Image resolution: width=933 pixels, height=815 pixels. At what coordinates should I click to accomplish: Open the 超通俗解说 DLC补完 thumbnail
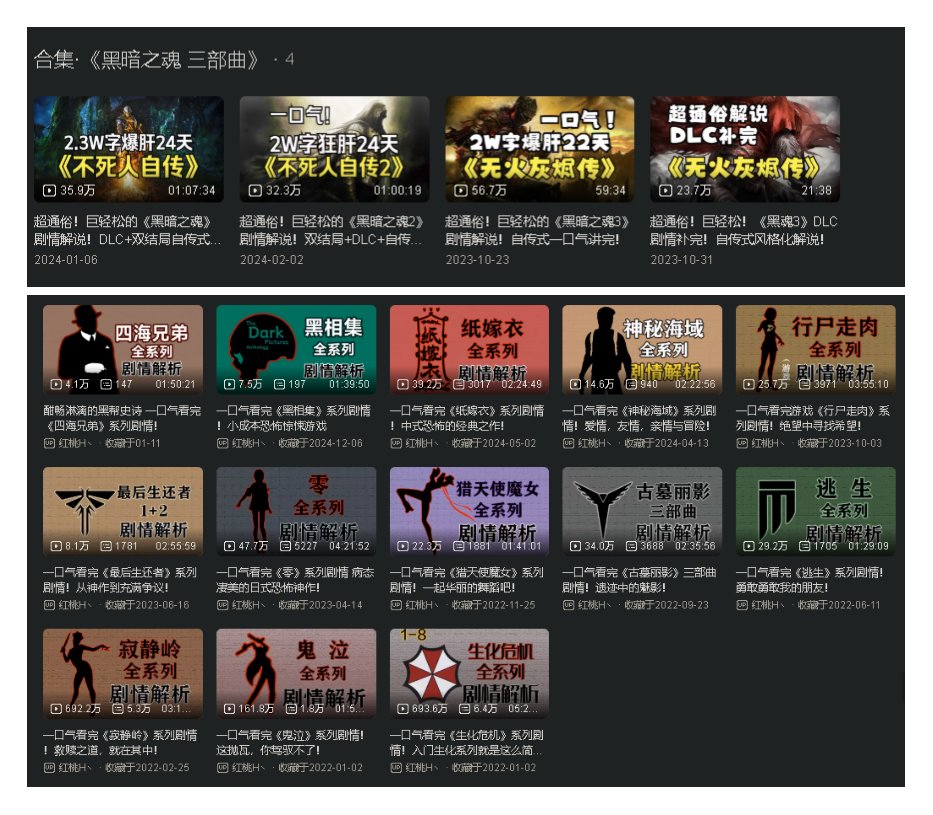[x=745, y=149]
